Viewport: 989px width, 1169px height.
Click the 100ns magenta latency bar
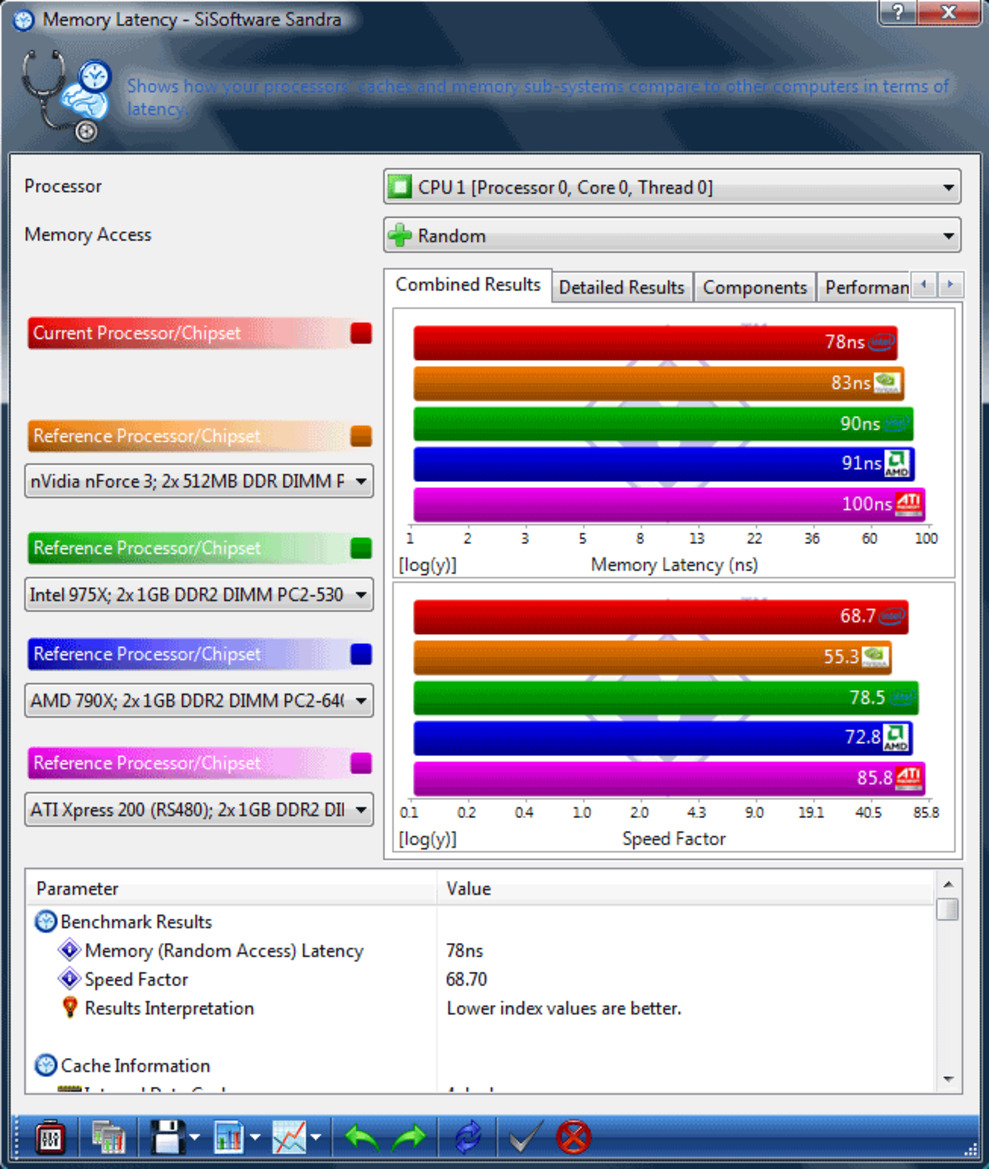click(669, 505)
